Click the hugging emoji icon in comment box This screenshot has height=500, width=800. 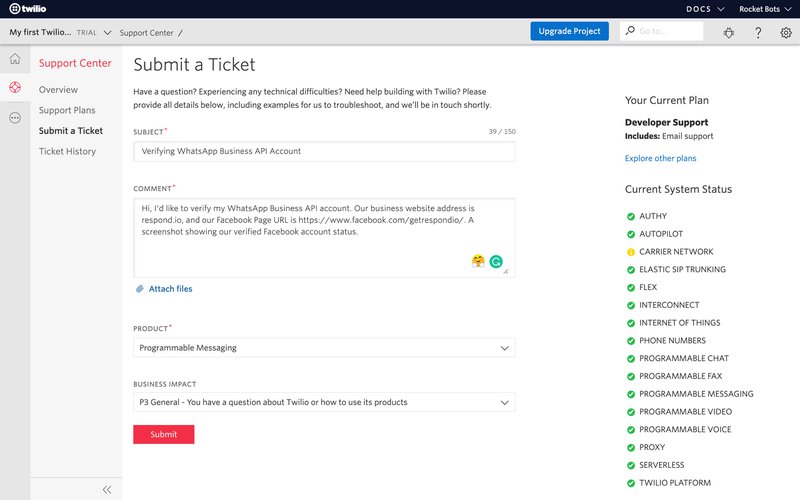478,261
